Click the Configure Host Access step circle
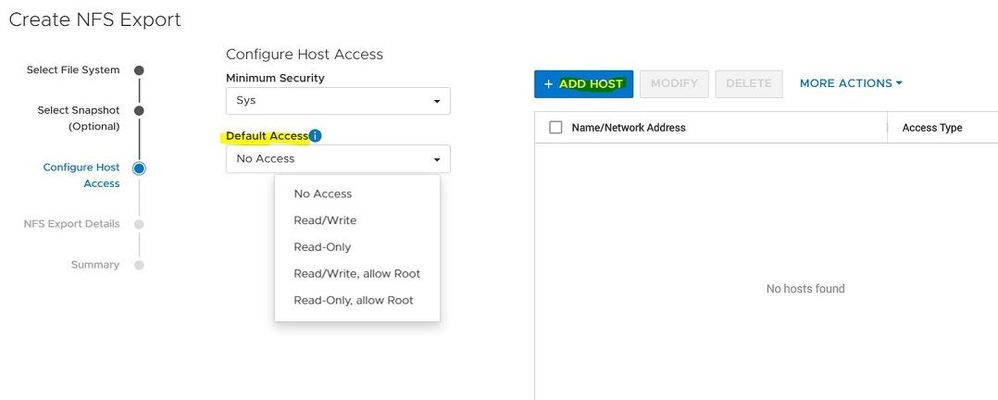998x400 pixels. [139, 168]
